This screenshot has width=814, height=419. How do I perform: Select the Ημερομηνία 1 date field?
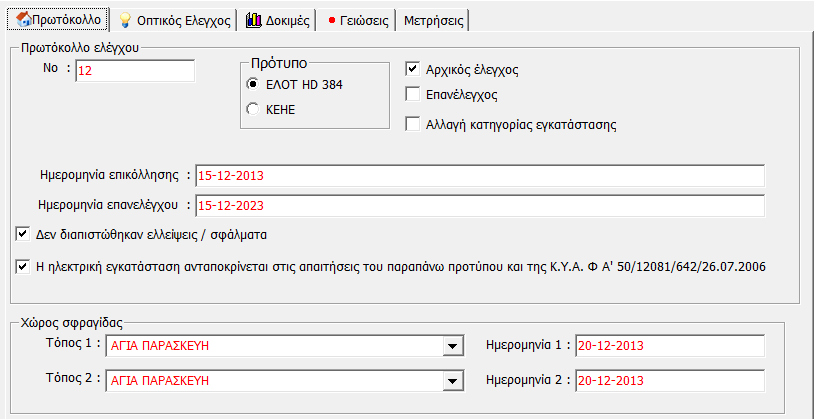point(669,346)
